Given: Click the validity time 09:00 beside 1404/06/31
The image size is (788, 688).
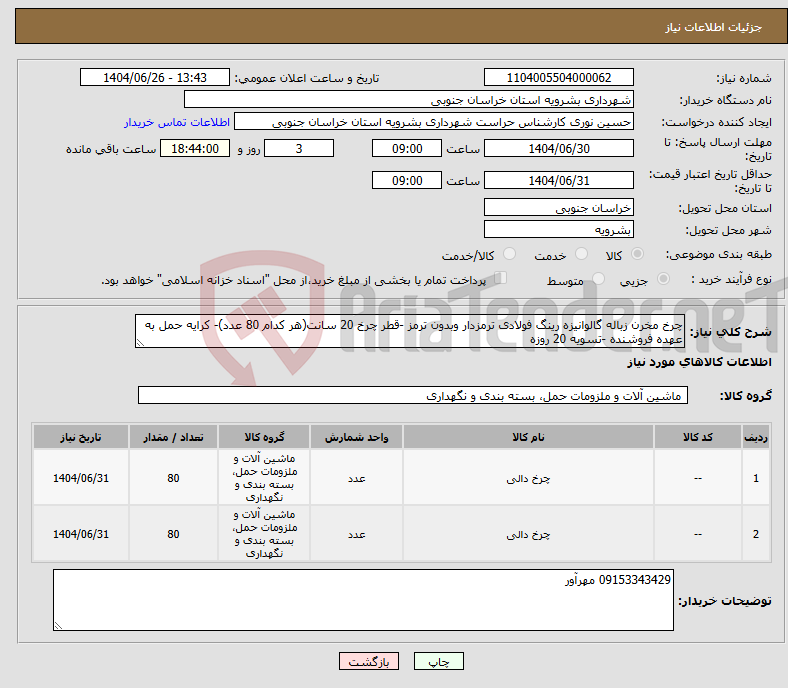Looking at the screenshot, I should (x=407, y=180).
